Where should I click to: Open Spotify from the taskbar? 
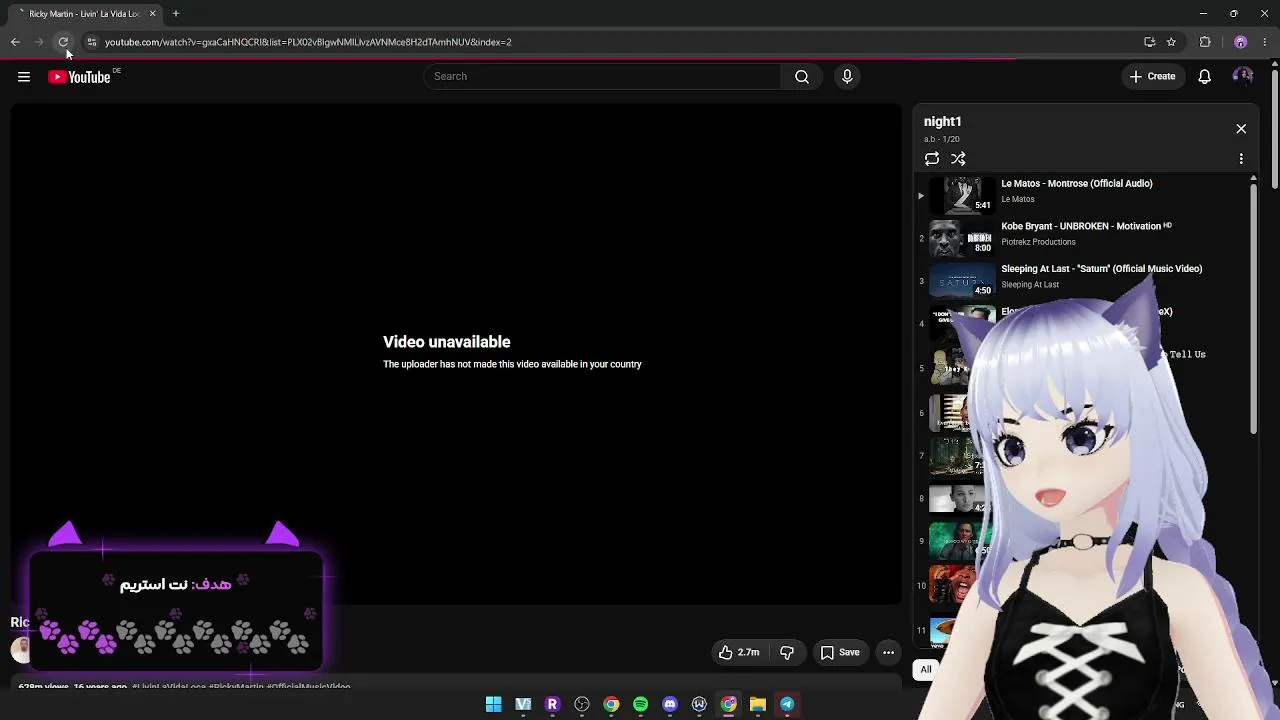click(x=640, y=705)
